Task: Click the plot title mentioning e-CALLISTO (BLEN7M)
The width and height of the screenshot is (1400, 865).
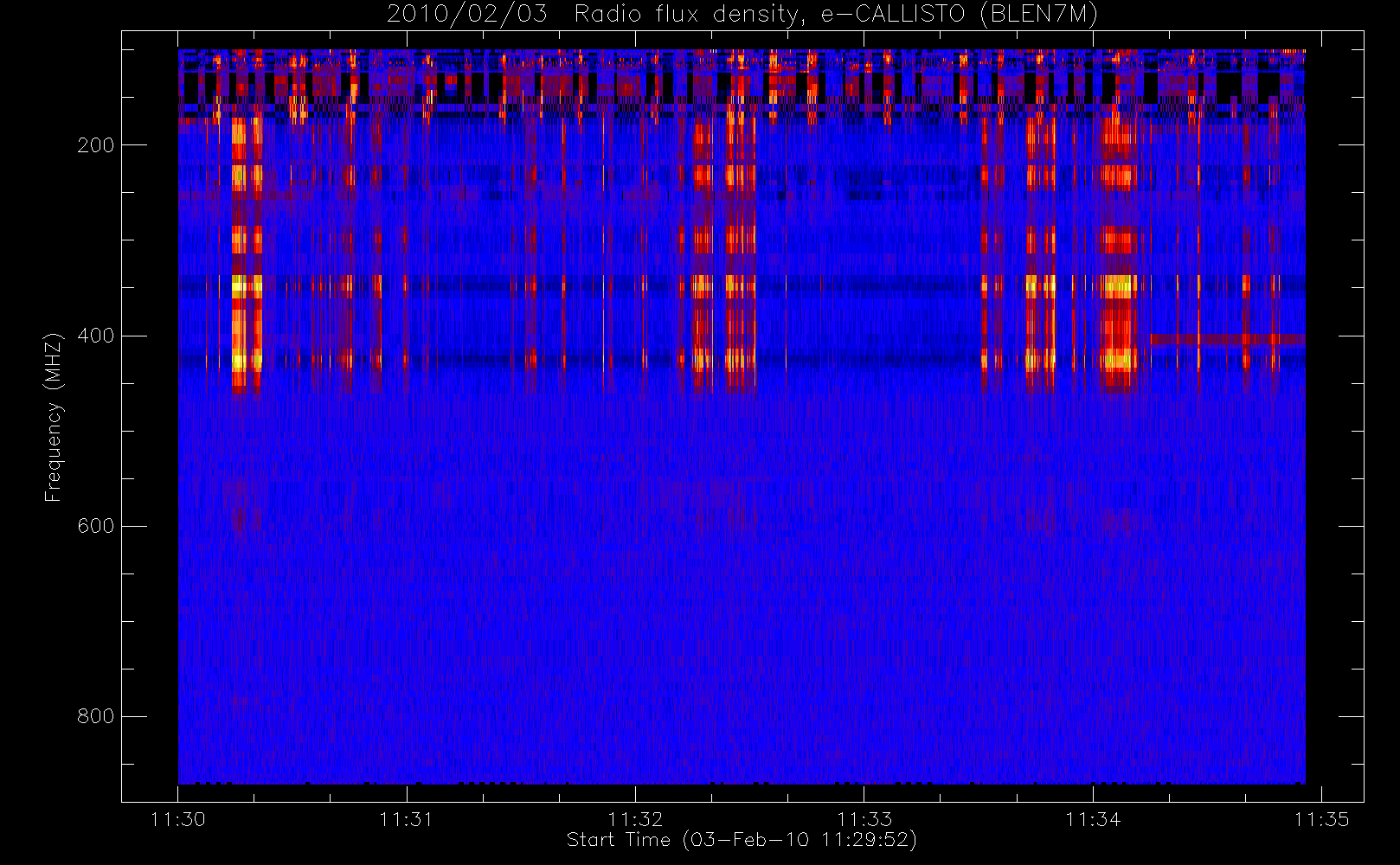Action: tap(742, 14)
